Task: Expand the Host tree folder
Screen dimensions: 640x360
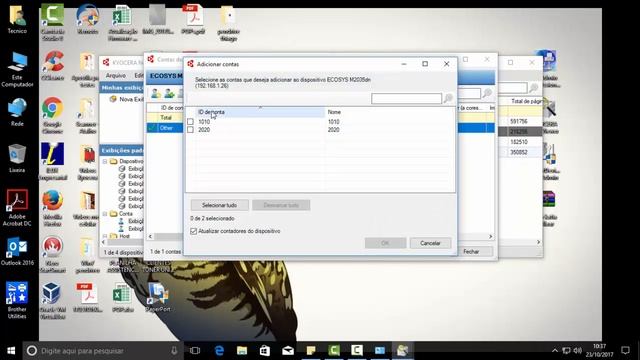Action: point(105,236)
